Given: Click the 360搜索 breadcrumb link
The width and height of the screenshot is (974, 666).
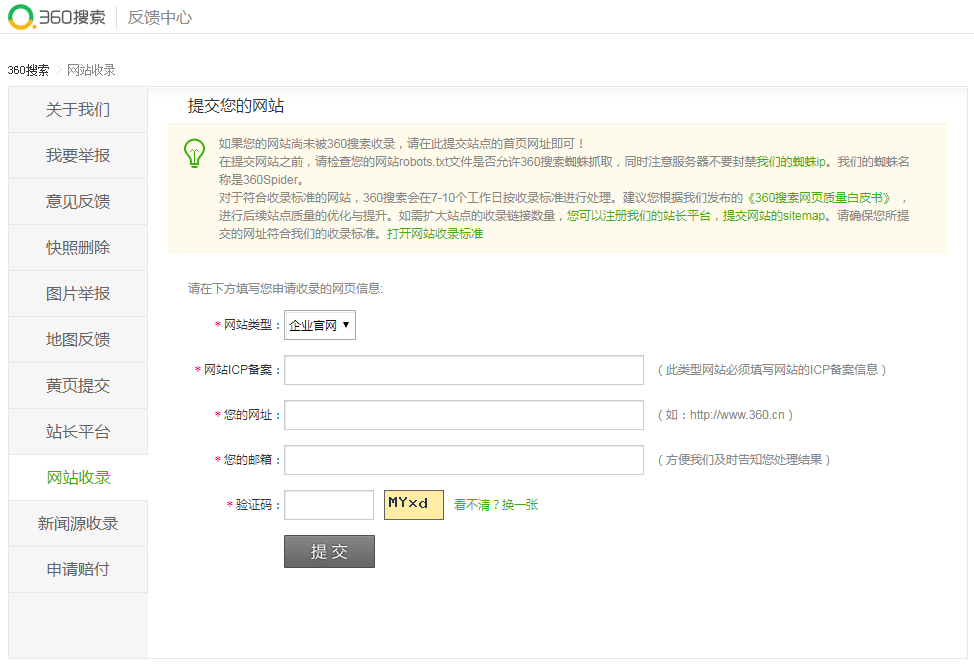Looking at the screenshot, I should [28, 70].
